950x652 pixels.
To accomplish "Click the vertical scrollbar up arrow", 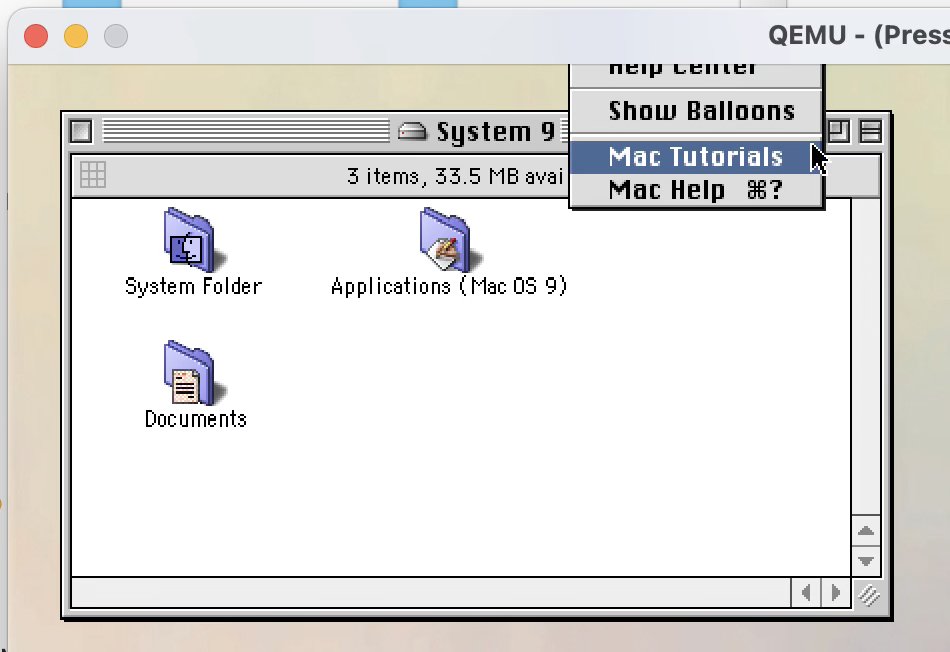I will tap(866, 531).
